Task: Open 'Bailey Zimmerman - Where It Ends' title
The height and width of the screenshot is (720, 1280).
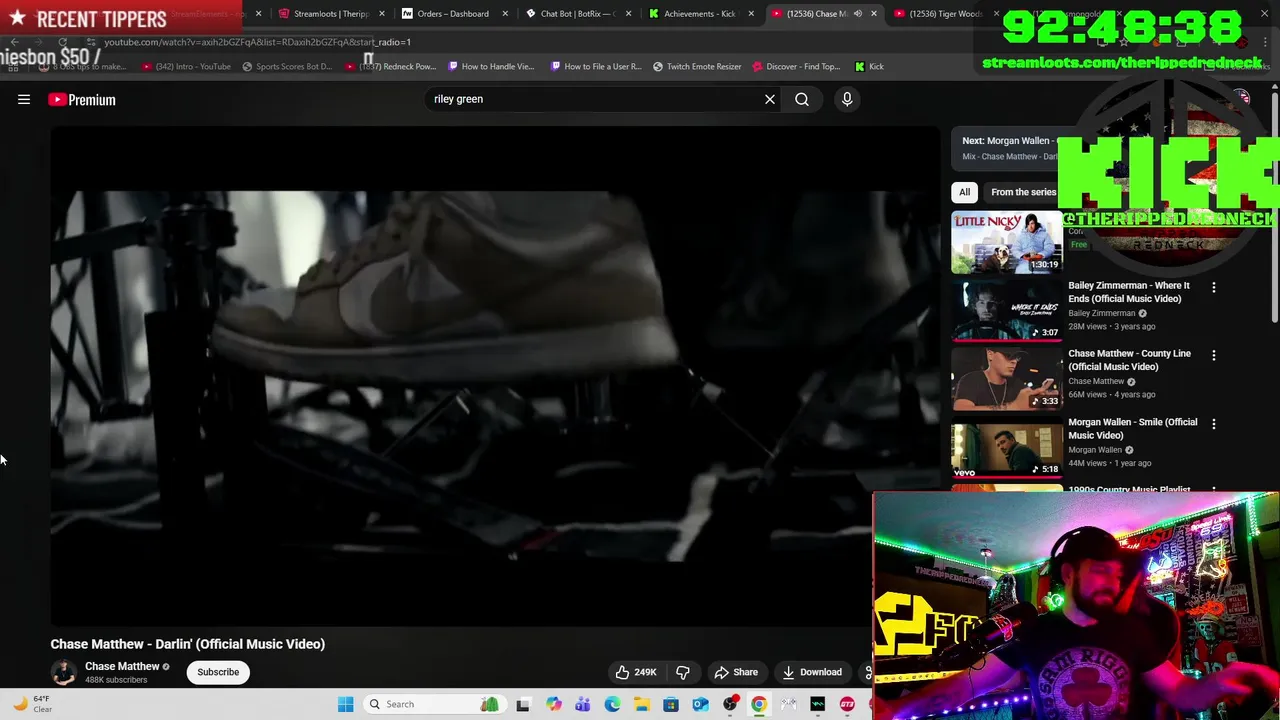Action: 1129,292
